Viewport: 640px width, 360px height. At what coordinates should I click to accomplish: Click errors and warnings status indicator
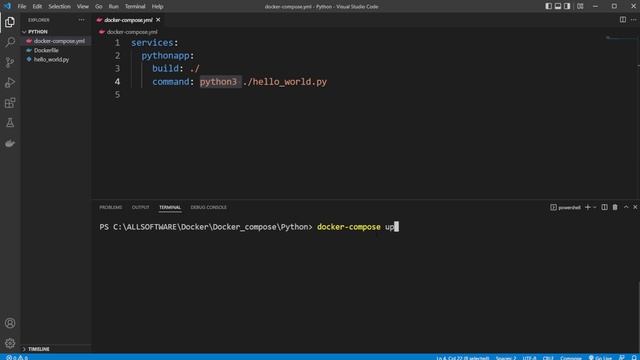click(x=17, y=357)
